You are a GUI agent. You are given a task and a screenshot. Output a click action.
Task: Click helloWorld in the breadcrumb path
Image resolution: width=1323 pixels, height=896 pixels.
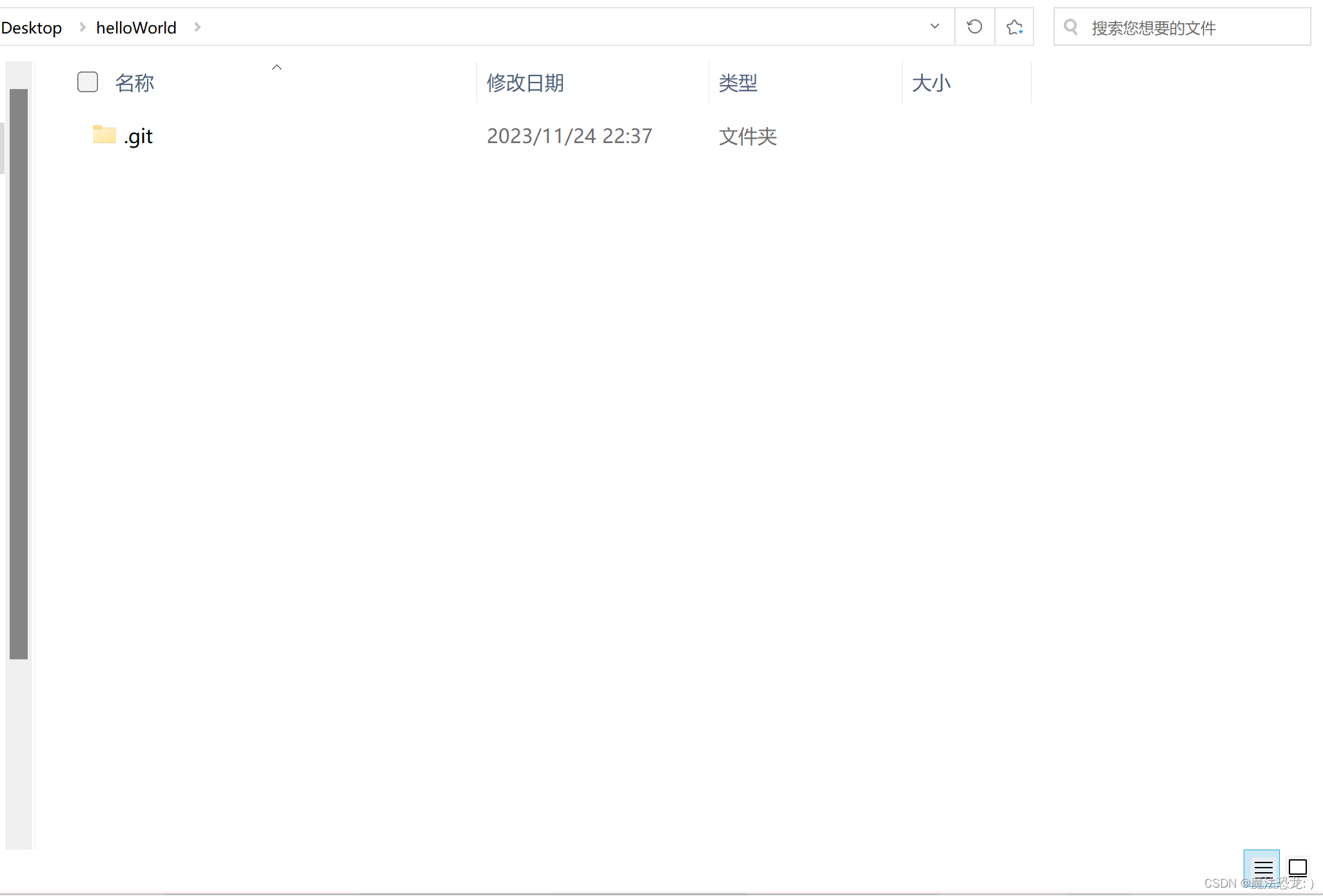click(136, 28)
